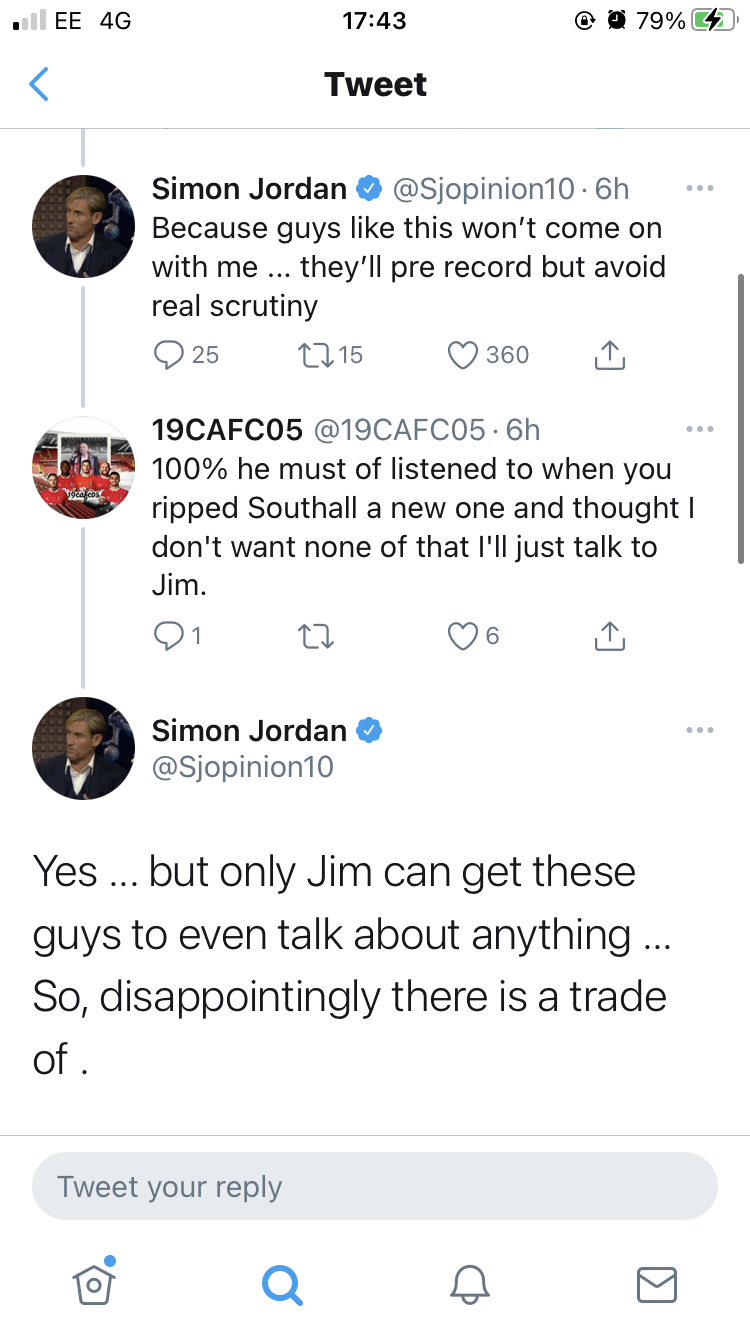Open the Messages envelope tab

pyautogui.click(x=657, y=1283)
